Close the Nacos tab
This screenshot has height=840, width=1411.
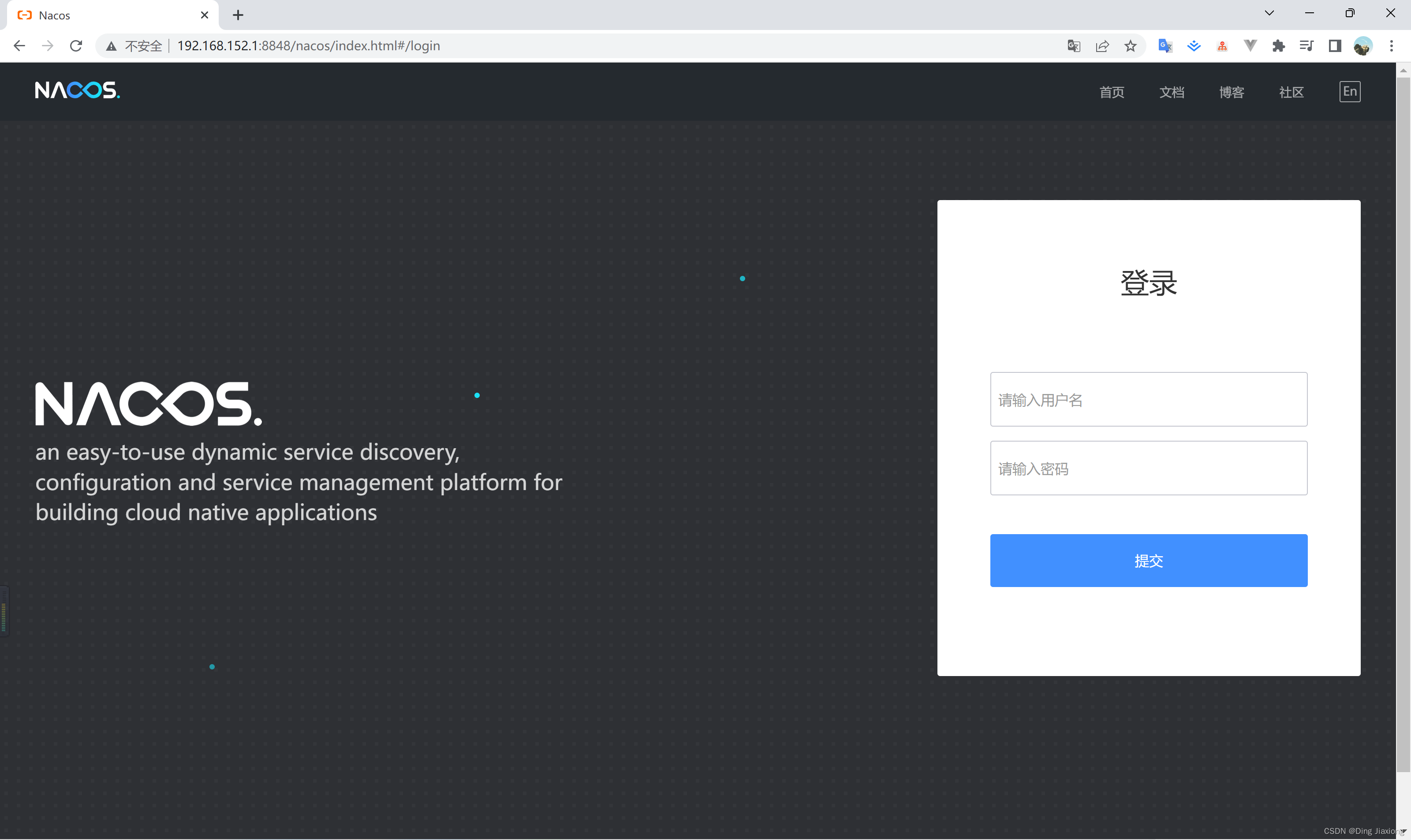tap(205, 15)
